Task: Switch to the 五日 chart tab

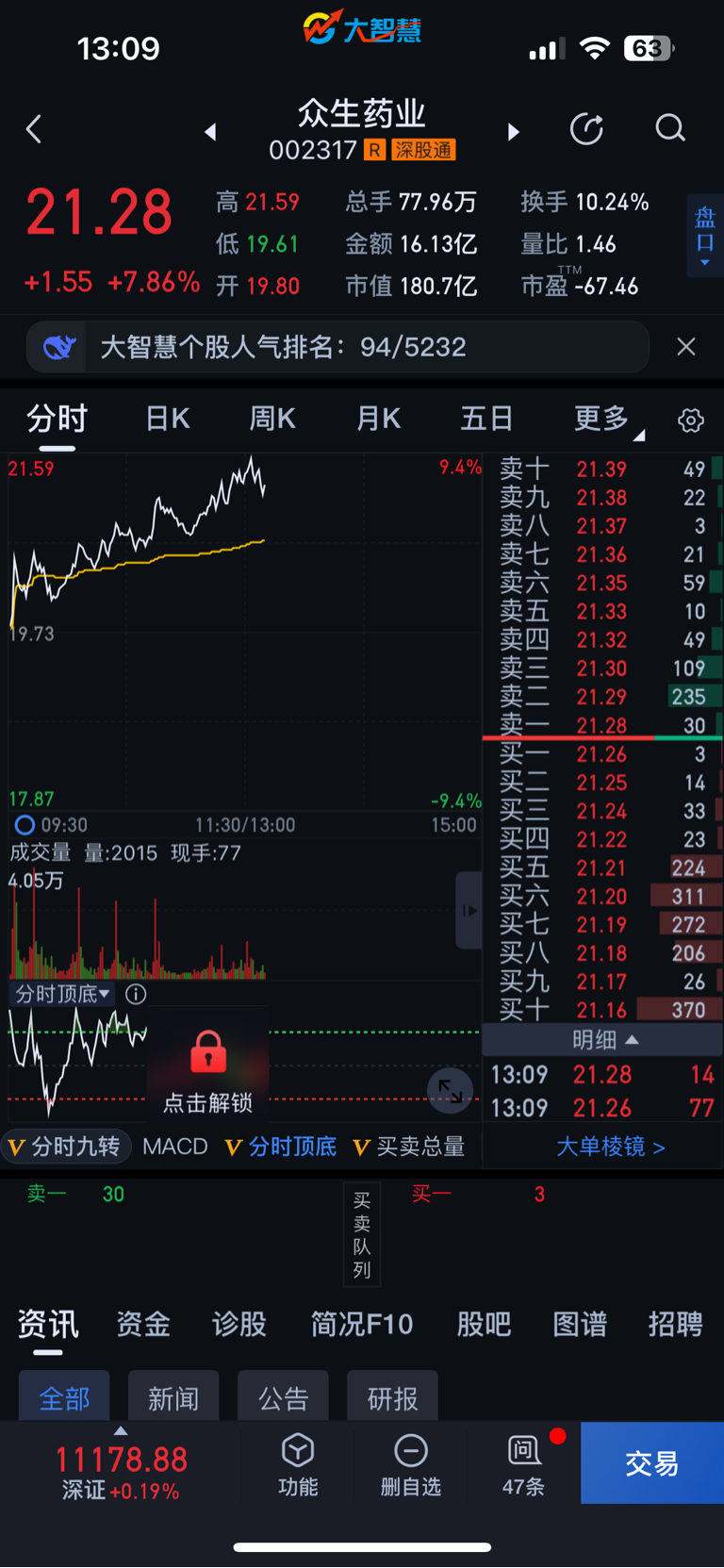Action: [486, 419]
